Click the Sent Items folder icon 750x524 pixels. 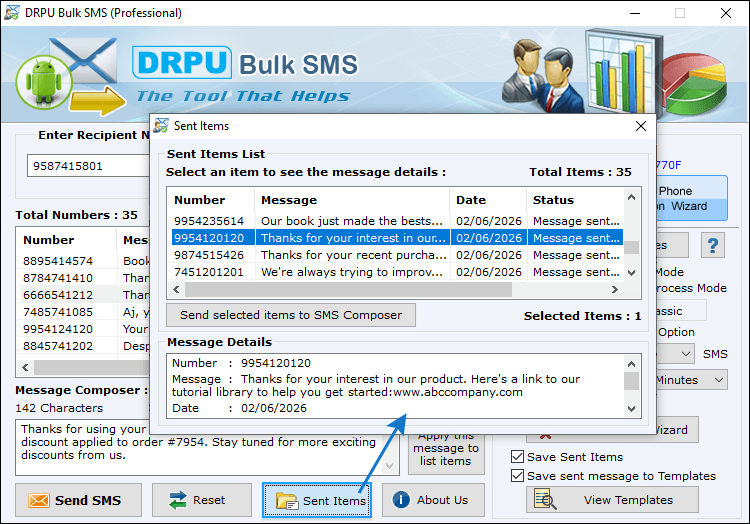tap(287, 501)
